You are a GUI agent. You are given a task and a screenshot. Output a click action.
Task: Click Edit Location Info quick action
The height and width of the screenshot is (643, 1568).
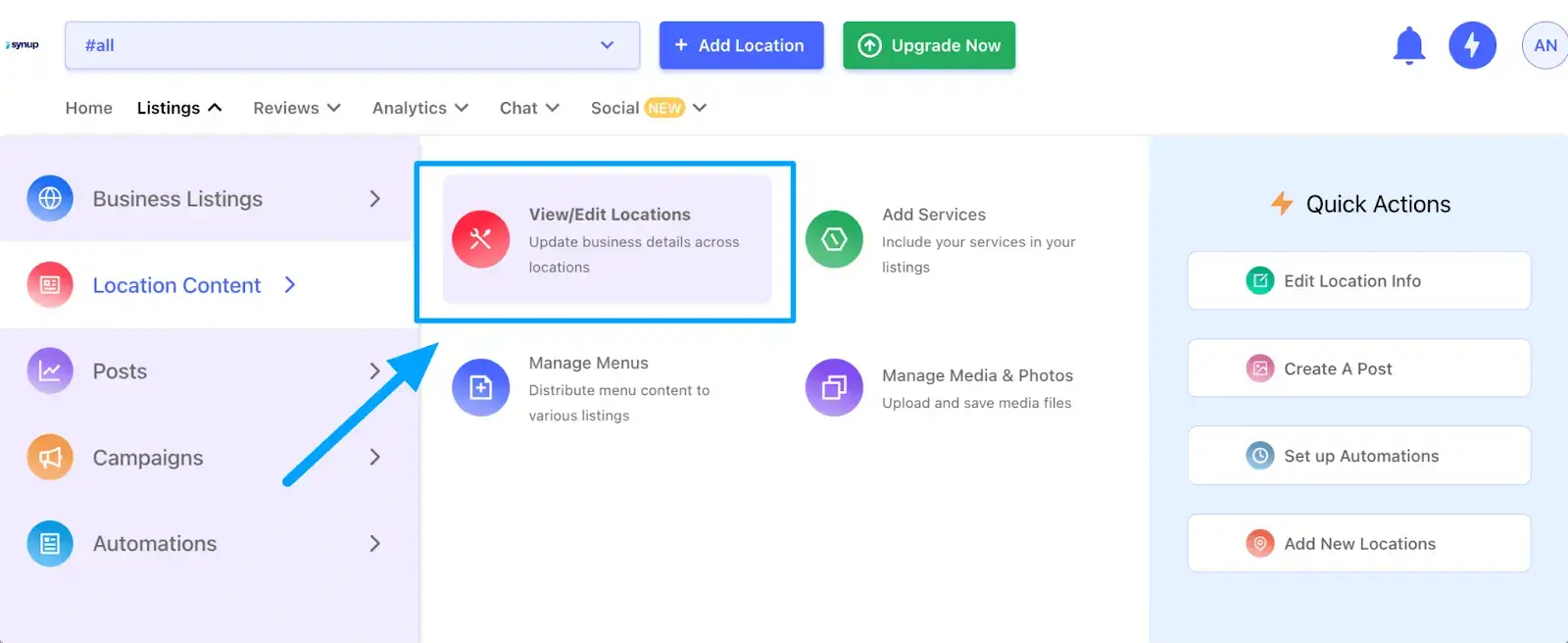[x=1359, y=281]
